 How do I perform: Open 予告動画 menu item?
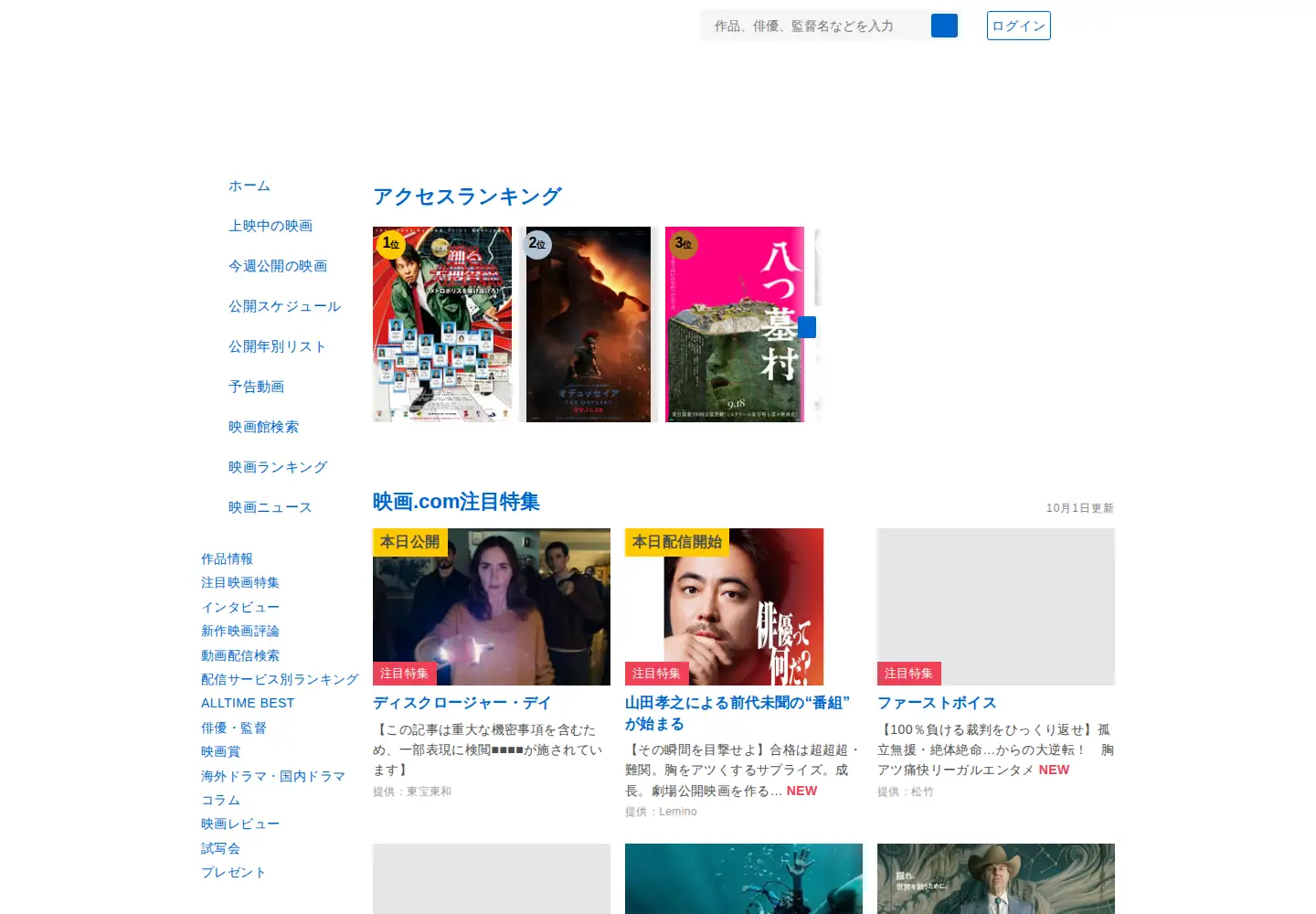[257, 387]
